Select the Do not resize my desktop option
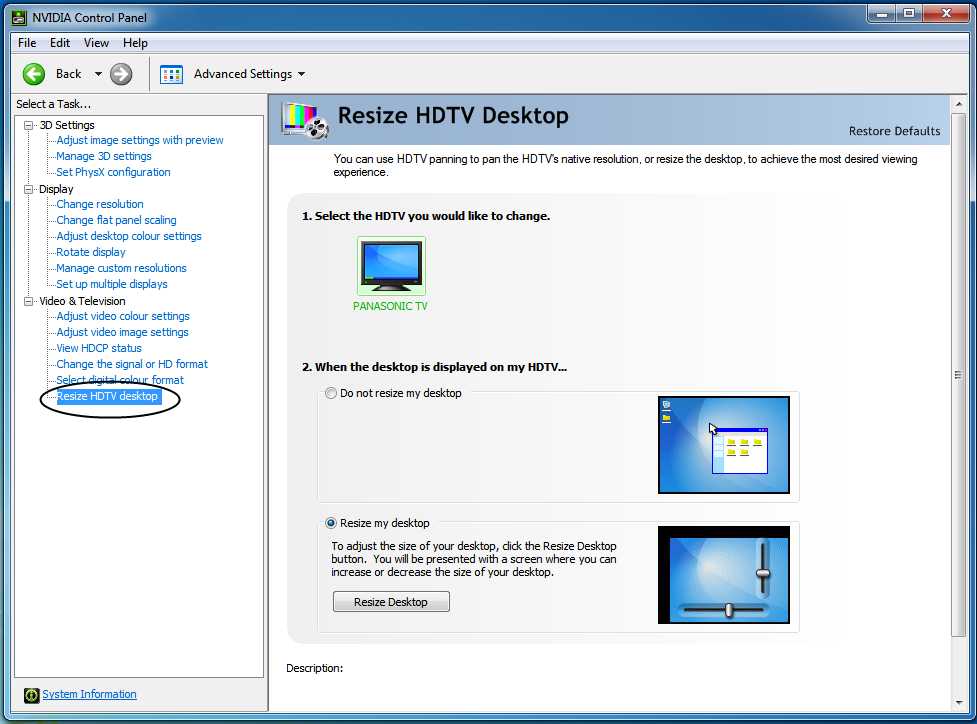The height and width of the screenshot is (724, 977). (x=331, y=393)
